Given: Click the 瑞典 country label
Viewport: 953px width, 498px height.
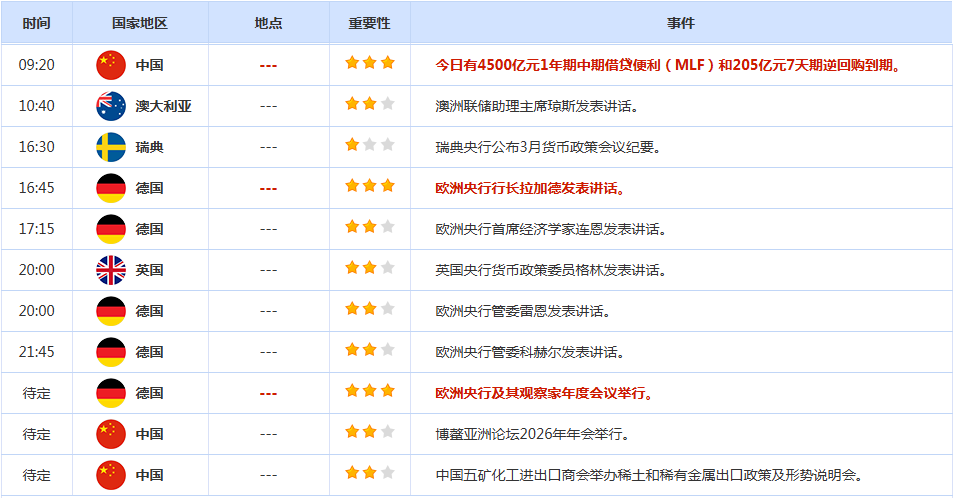Looking at the screenshot, I should click(x=150, y=147).
